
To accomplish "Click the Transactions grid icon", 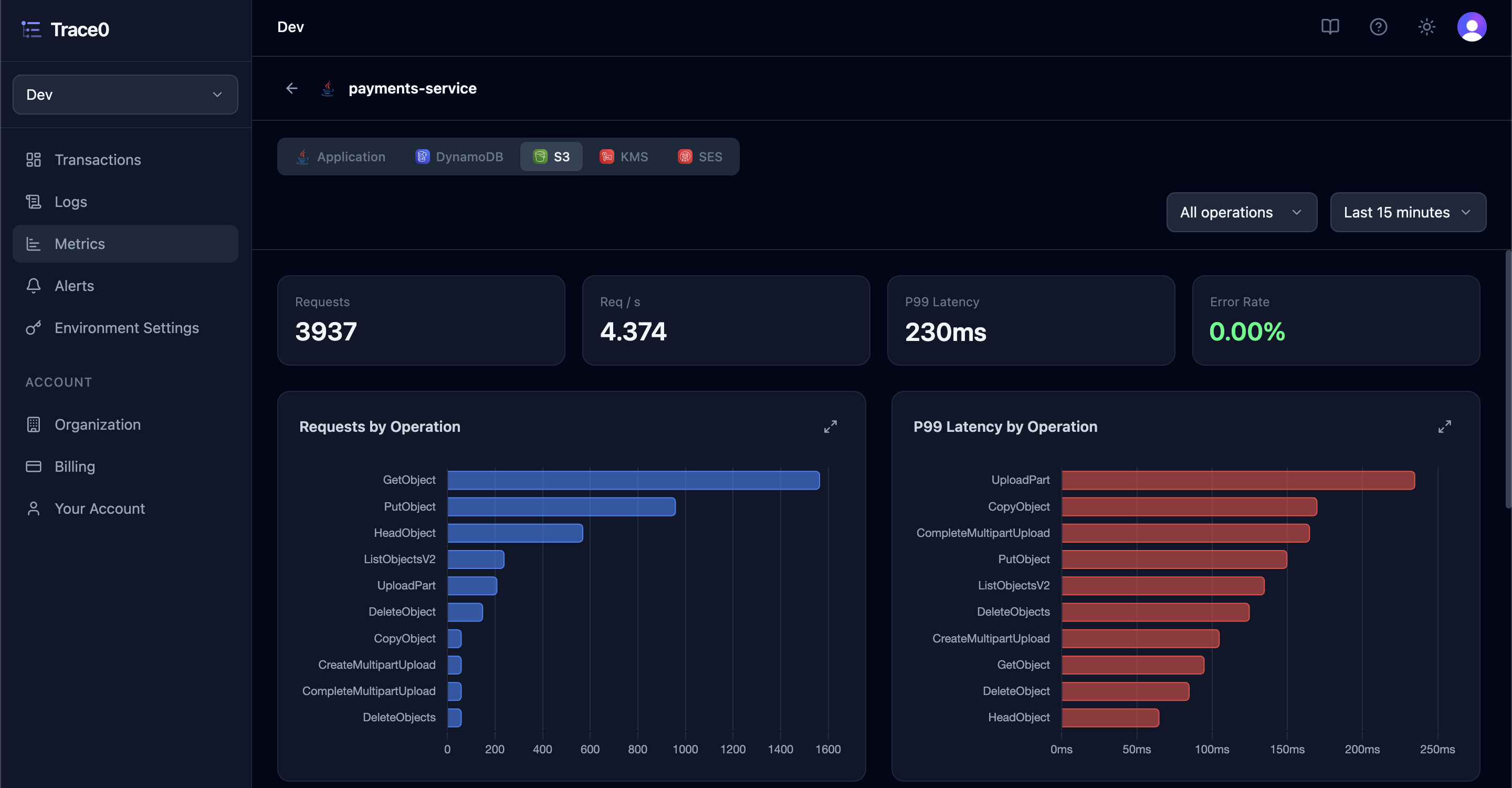I will tap(34, 160).
